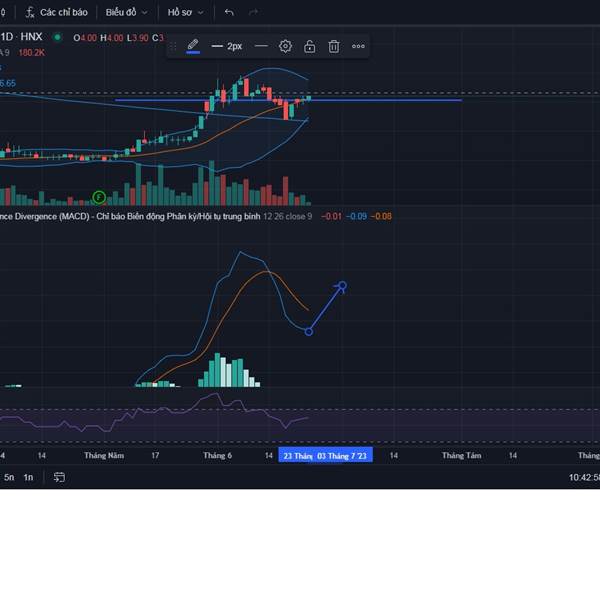Image resolution: width=600 pixels, height=600 pixels.
Task: Click the O4.00 open price value
Action: click(x=85, y=38)
